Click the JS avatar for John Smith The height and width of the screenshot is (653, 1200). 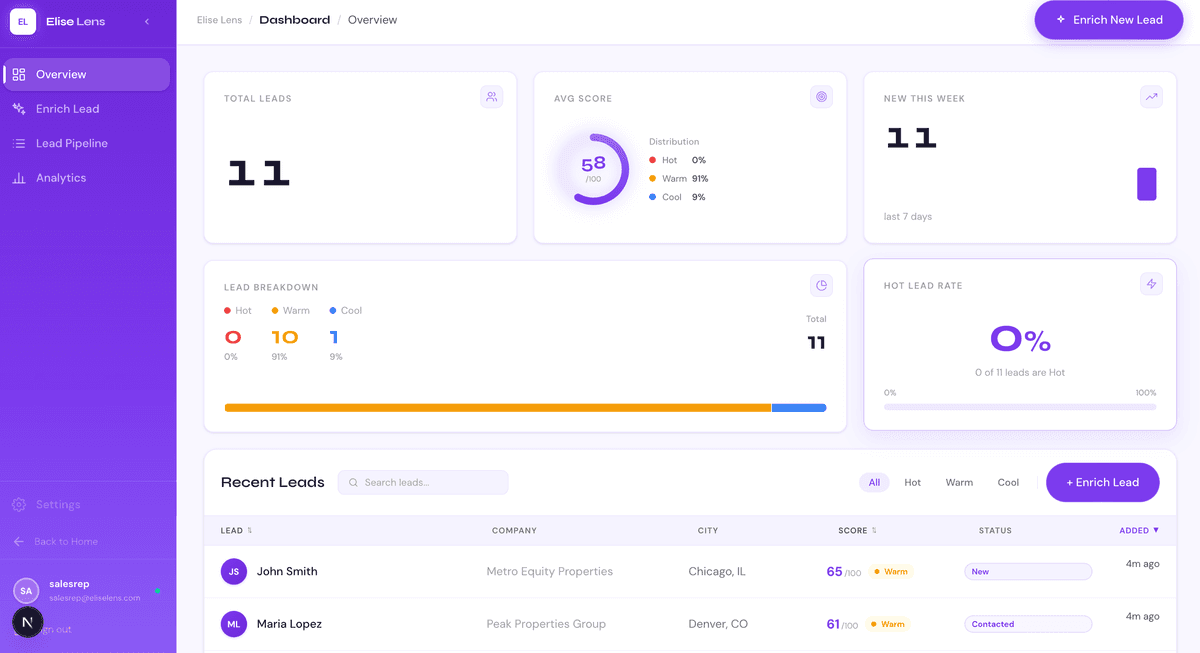coord(233,572)
